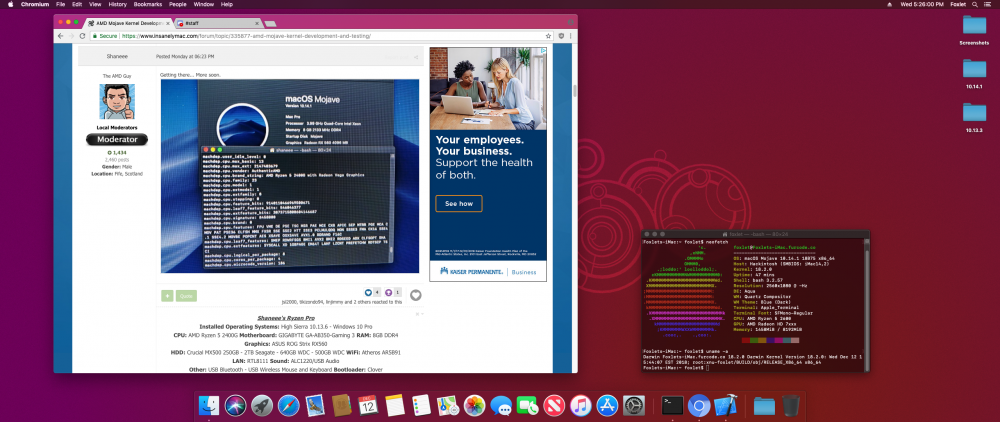Open News icon in dock
Viewport: 1000px width, 422px height.
click(554, 405)
